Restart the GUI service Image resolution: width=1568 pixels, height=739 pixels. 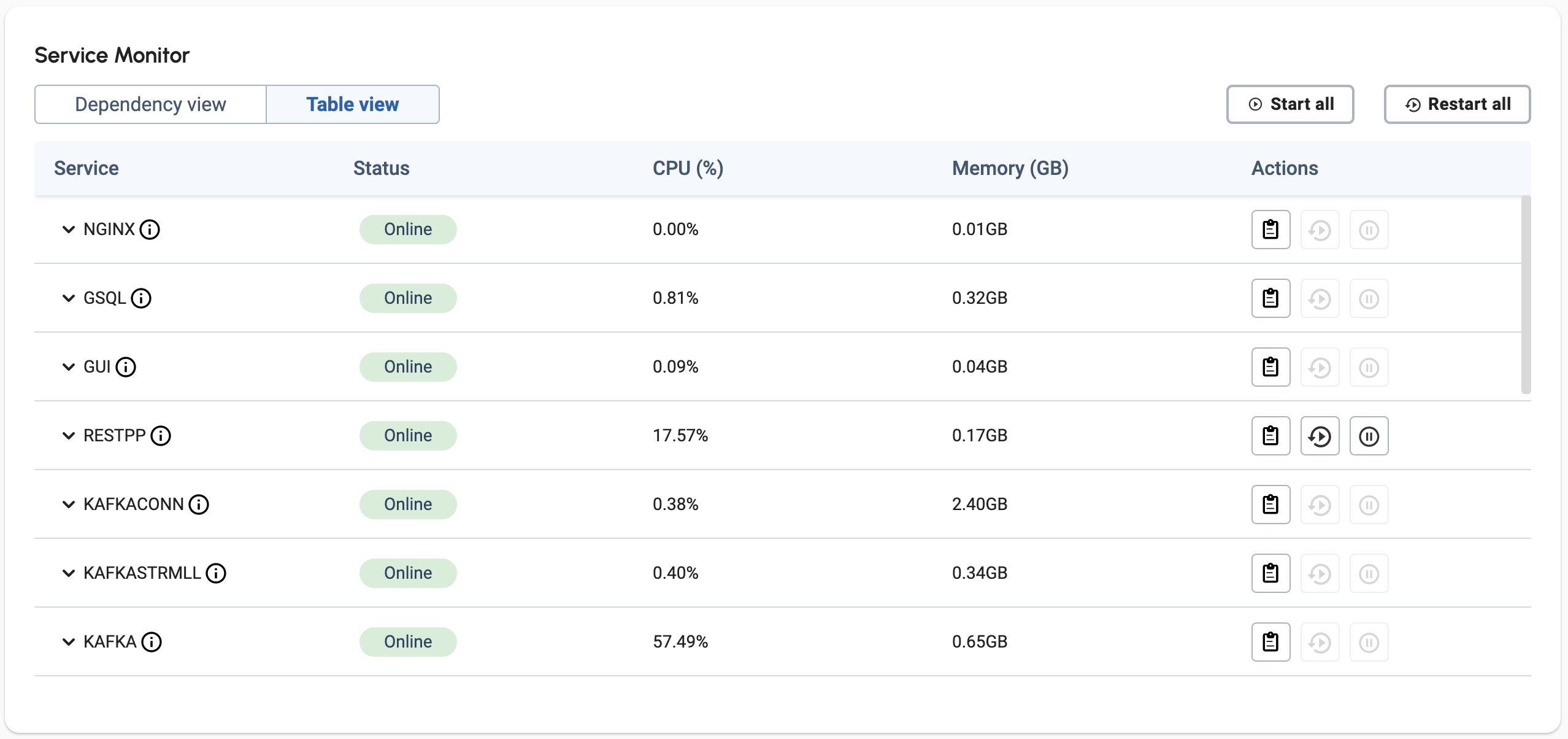1320,366
